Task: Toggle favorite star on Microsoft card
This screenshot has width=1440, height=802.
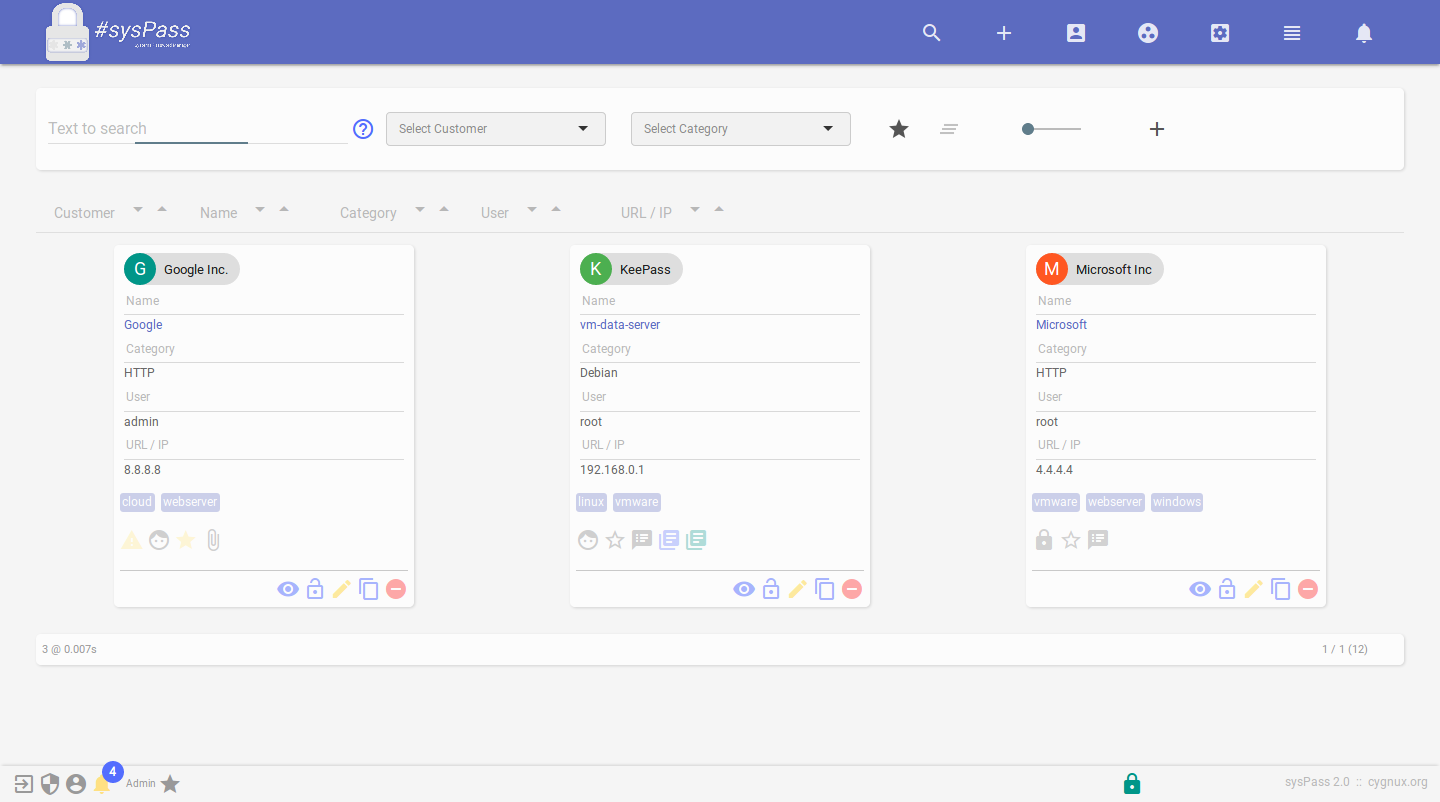Action: 1071,540
